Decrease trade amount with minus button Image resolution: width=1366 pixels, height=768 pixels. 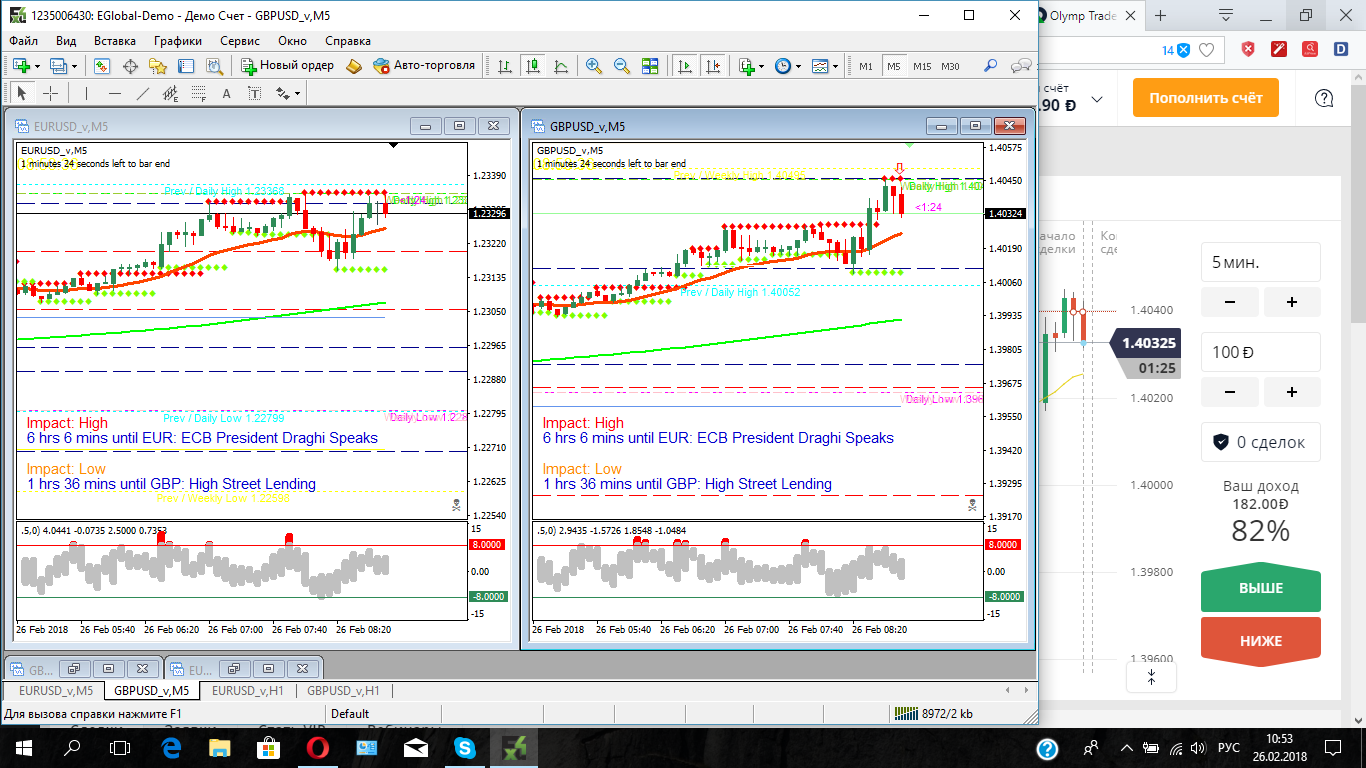tap(1229, 392)
